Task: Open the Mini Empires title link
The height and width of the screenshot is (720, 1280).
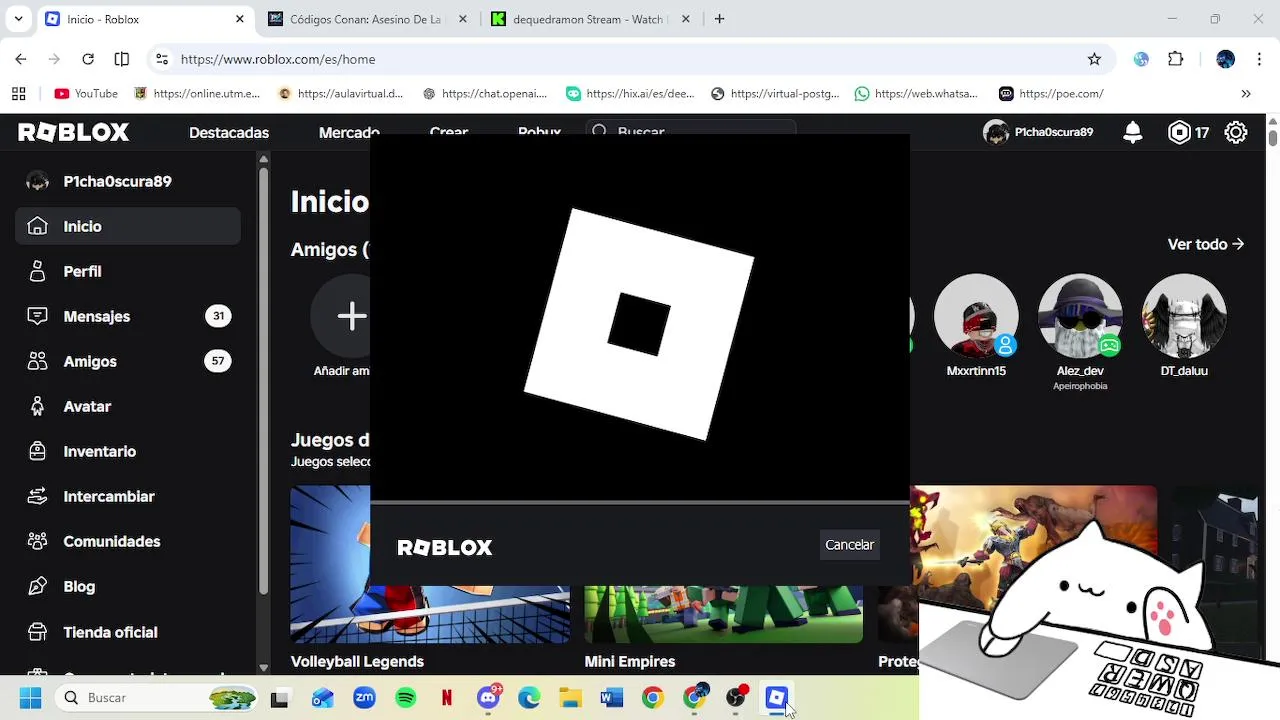Action: point(629,662)
